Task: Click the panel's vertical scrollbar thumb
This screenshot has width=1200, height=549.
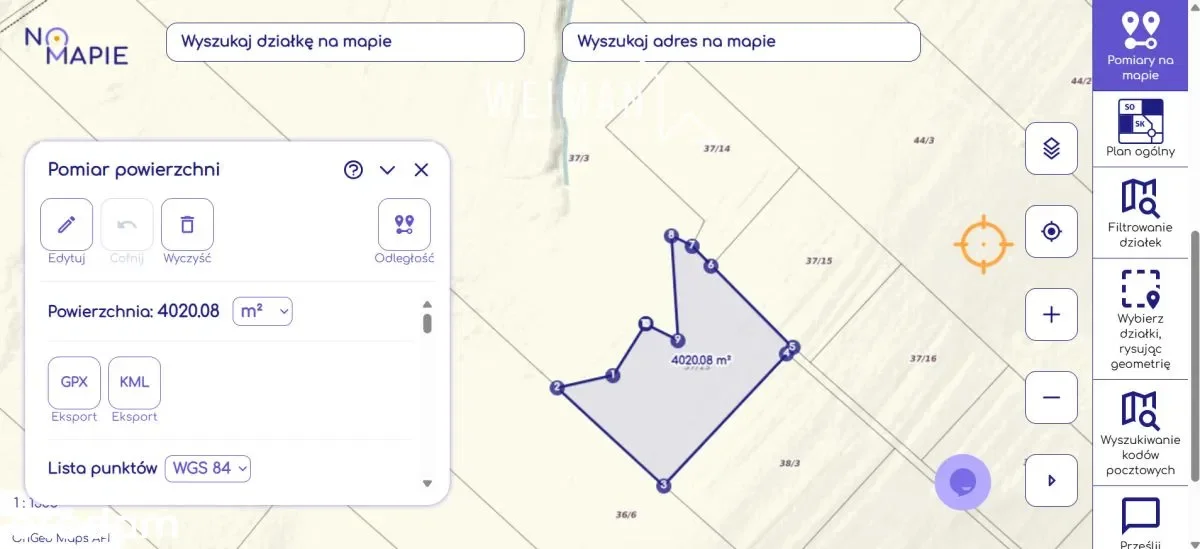Action: click(x=427, y=323)
